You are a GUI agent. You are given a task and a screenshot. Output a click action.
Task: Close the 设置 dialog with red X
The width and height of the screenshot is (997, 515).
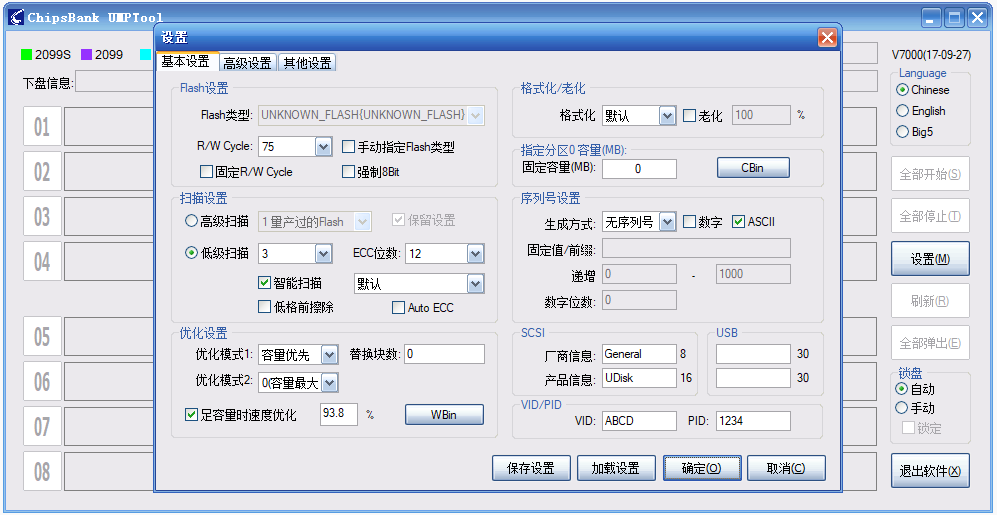827,38
